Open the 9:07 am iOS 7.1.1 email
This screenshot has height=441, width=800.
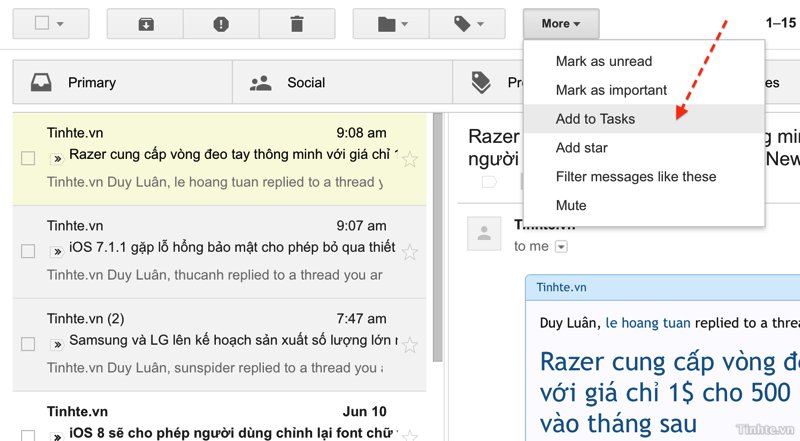click(x=219, y=252)
